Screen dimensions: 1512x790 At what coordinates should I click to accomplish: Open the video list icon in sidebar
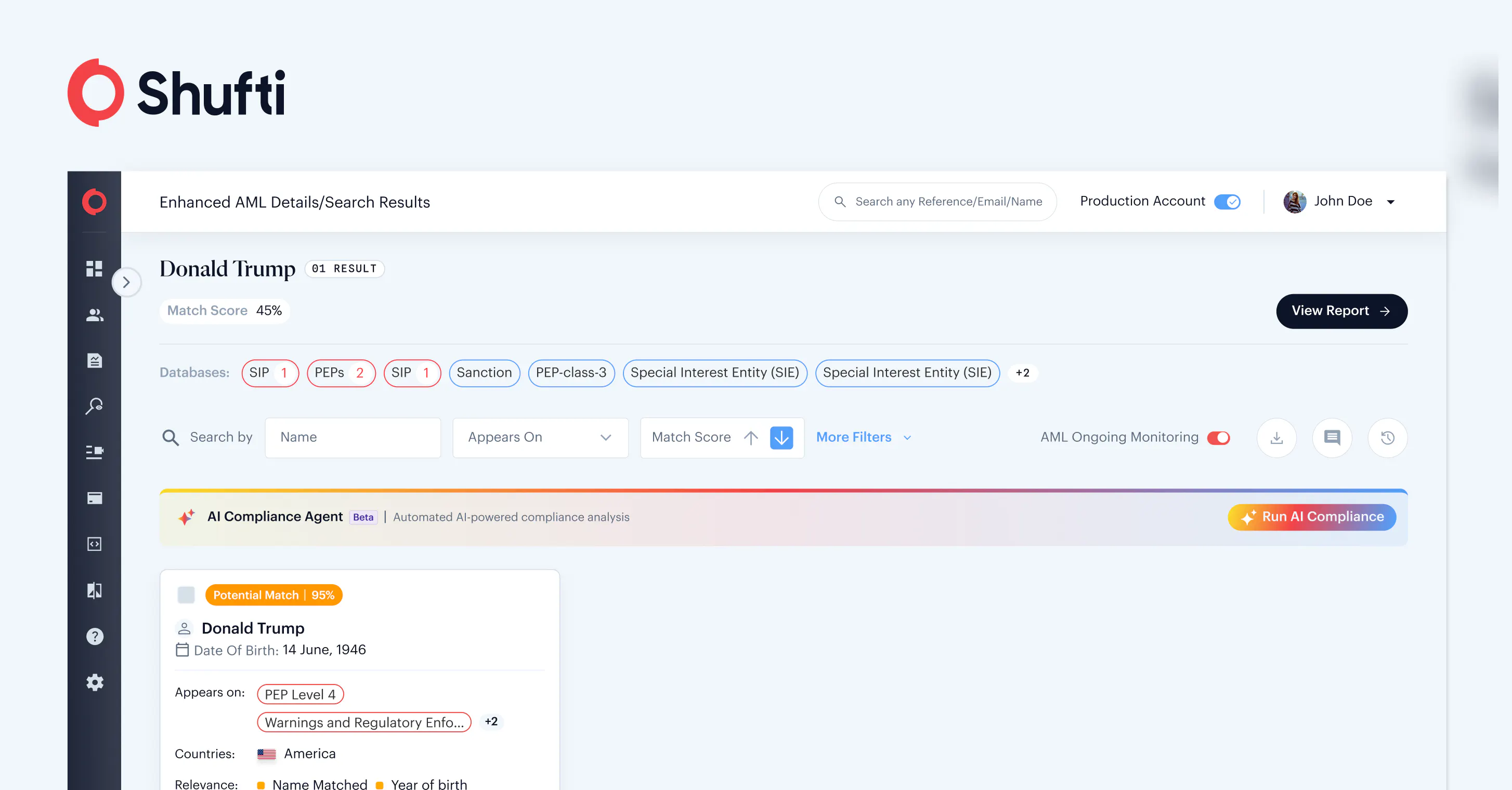[95, 452]
